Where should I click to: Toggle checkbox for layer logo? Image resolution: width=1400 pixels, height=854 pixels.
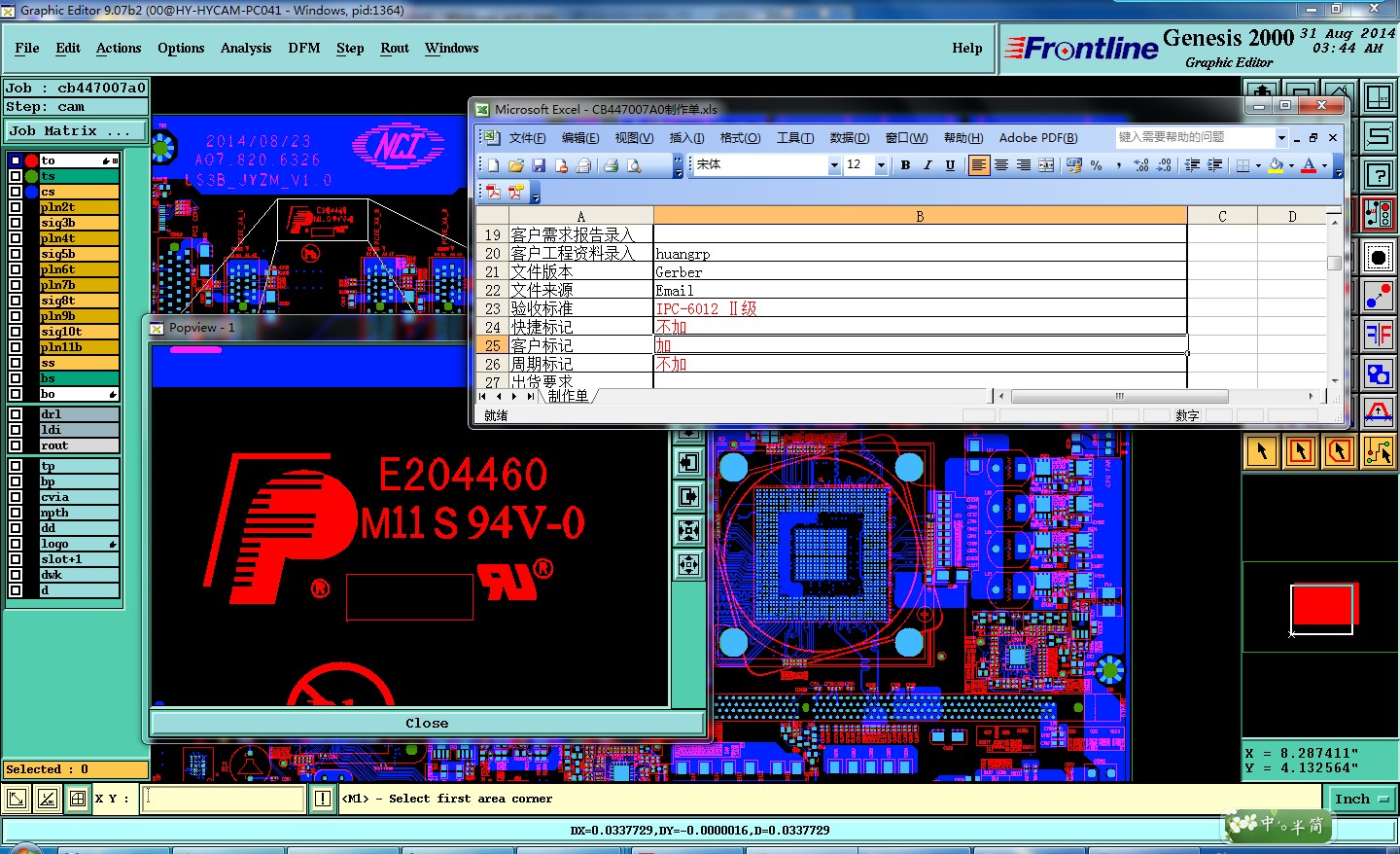click(15, 544)
